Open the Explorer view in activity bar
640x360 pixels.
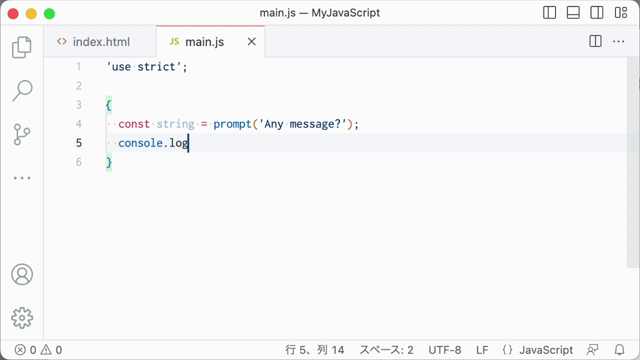(x=22, y=47)
